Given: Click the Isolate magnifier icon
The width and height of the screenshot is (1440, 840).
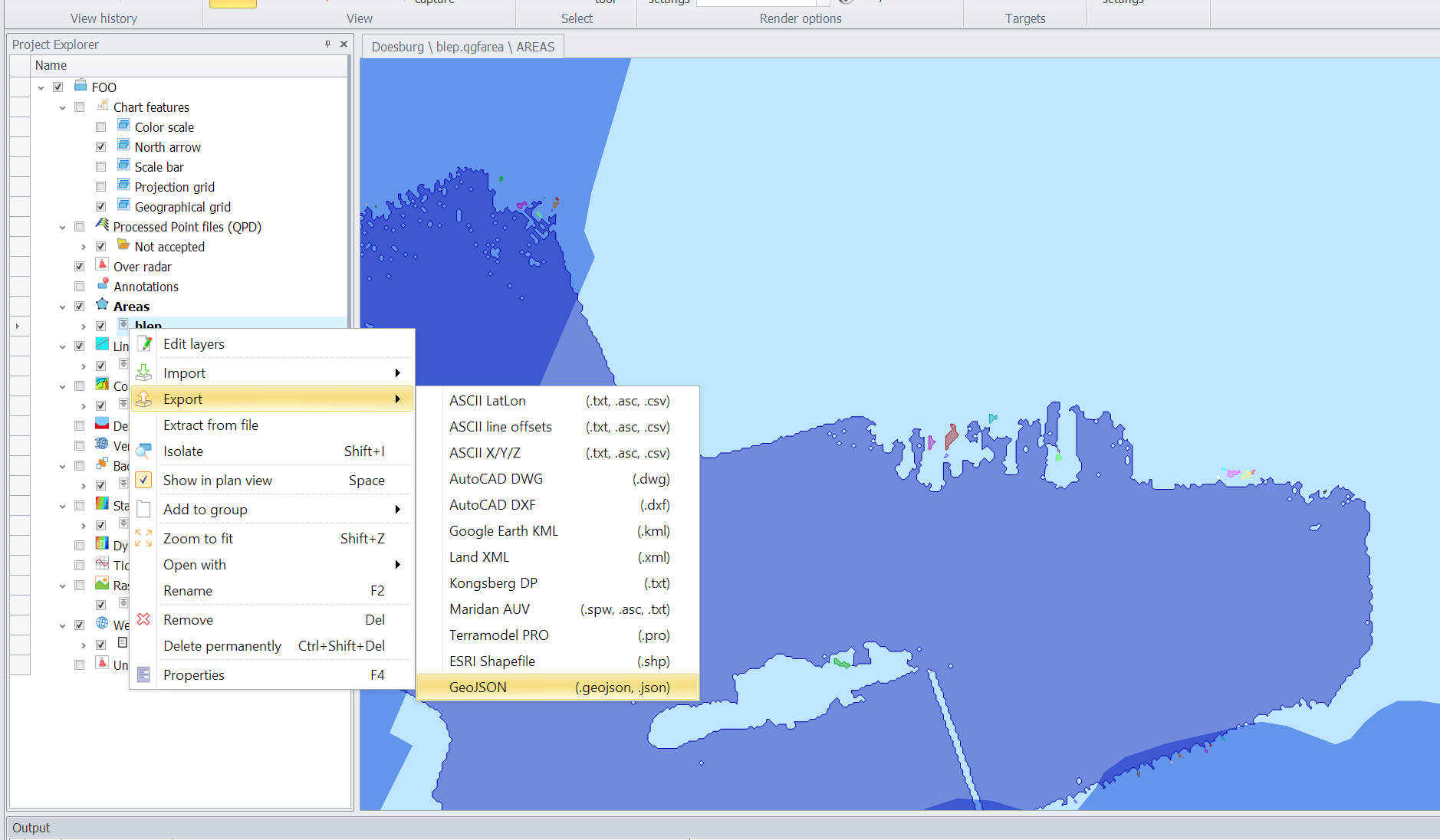Looking at the screenshot, I should click(144, 451).
